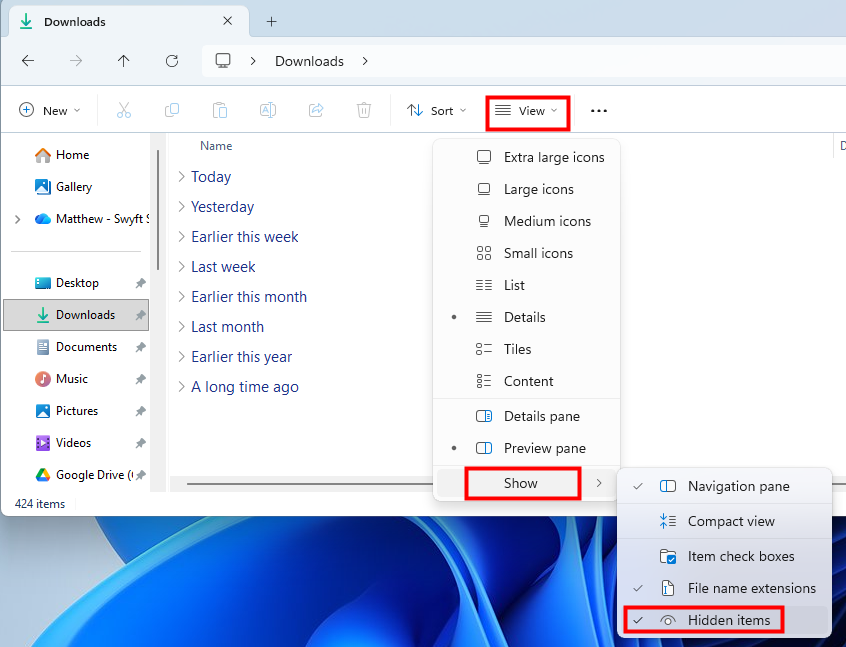846x647 pixels.
Task: Expand the Earlier this month group
Action: [x=182, y=296]
